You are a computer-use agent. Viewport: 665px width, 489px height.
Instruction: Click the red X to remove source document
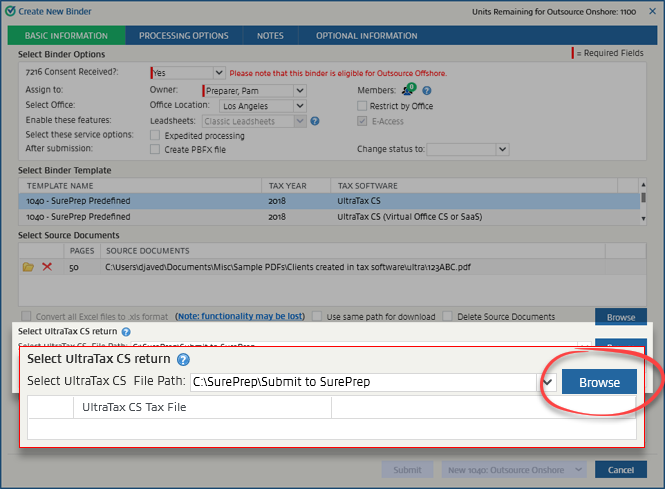[x=47, y=267]
